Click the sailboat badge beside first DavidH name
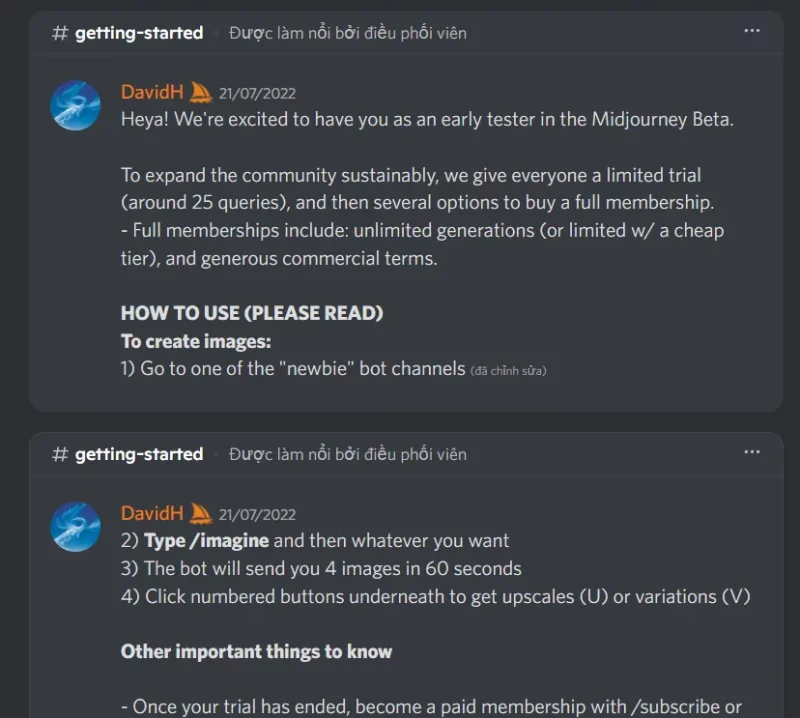800x718 pixels. [x=200, y=92]
